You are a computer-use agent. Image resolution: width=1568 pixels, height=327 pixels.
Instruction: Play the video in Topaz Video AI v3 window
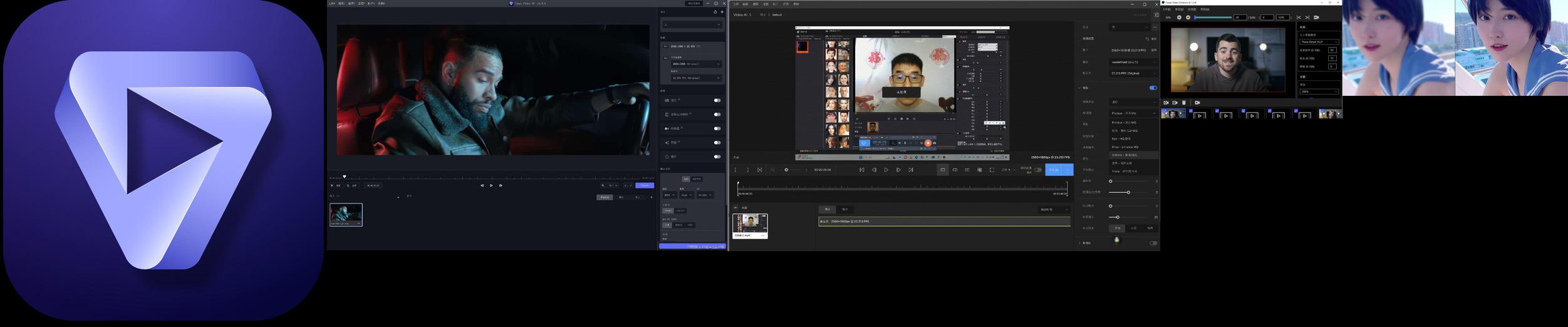click(x=491, y=185)
